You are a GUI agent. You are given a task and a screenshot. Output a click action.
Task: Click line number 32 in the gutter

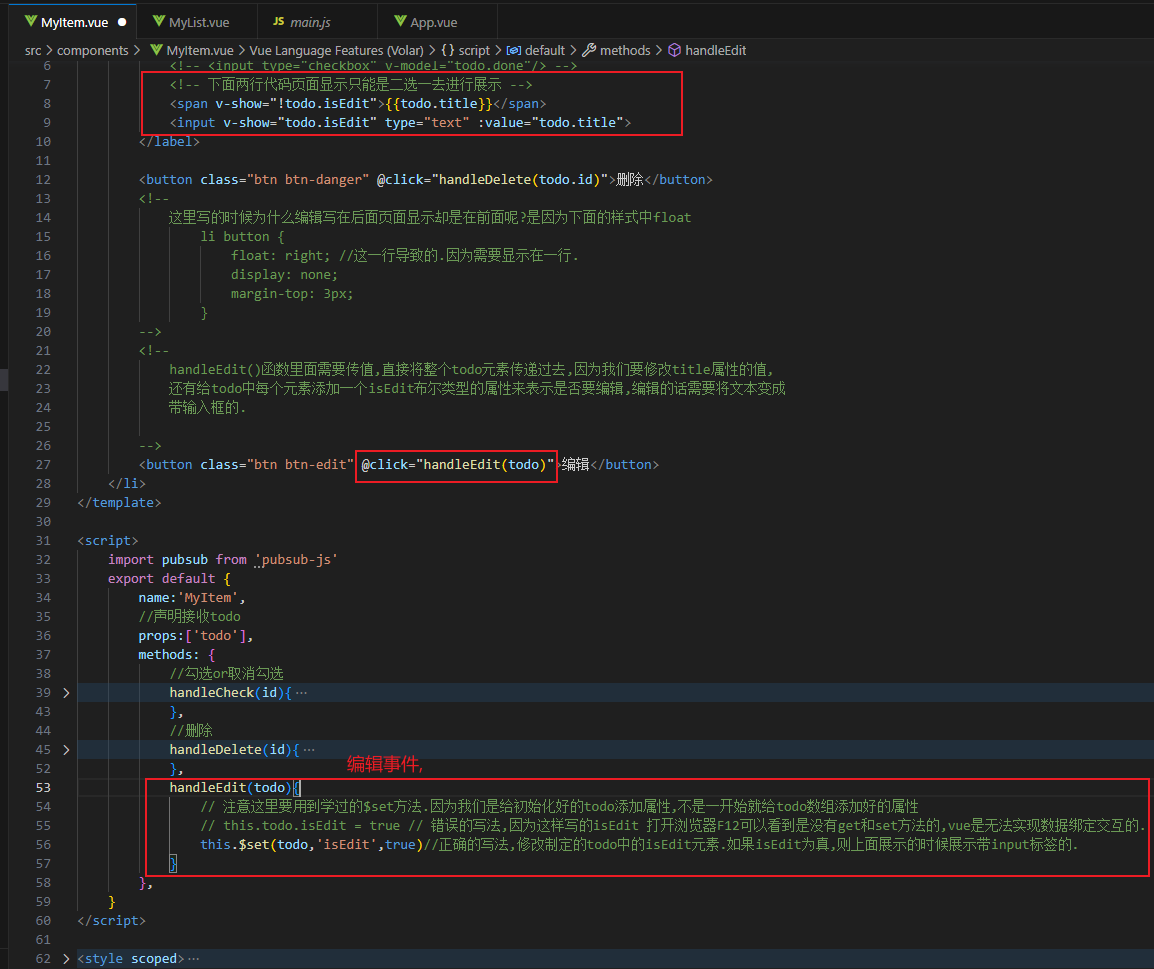click(x=43, y=559)
